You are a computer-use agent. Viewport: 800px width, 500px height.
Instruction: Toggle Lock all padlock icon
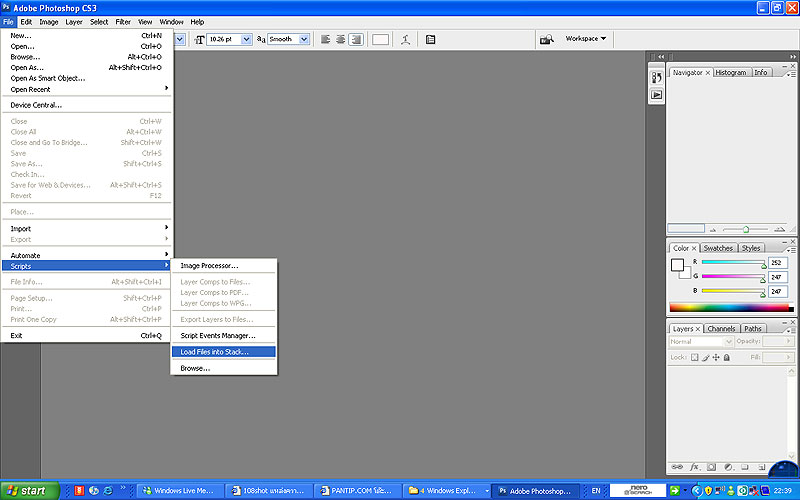coord(727,358)
